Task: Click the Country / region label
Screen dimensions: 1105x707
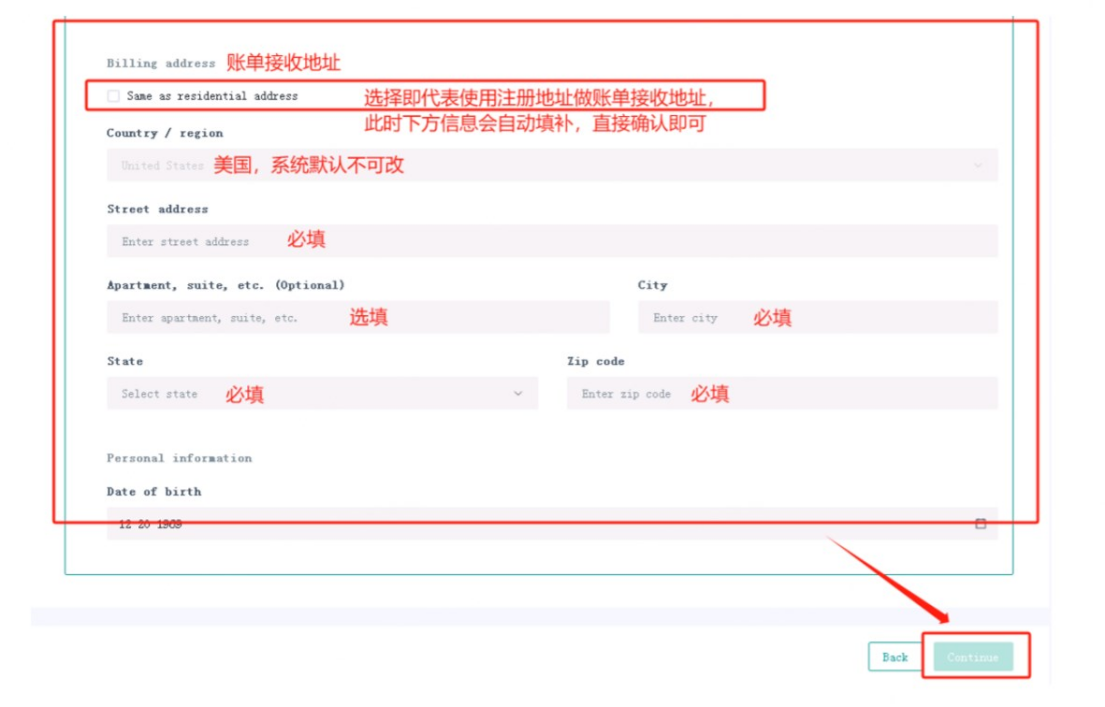Action: [165, 133]
